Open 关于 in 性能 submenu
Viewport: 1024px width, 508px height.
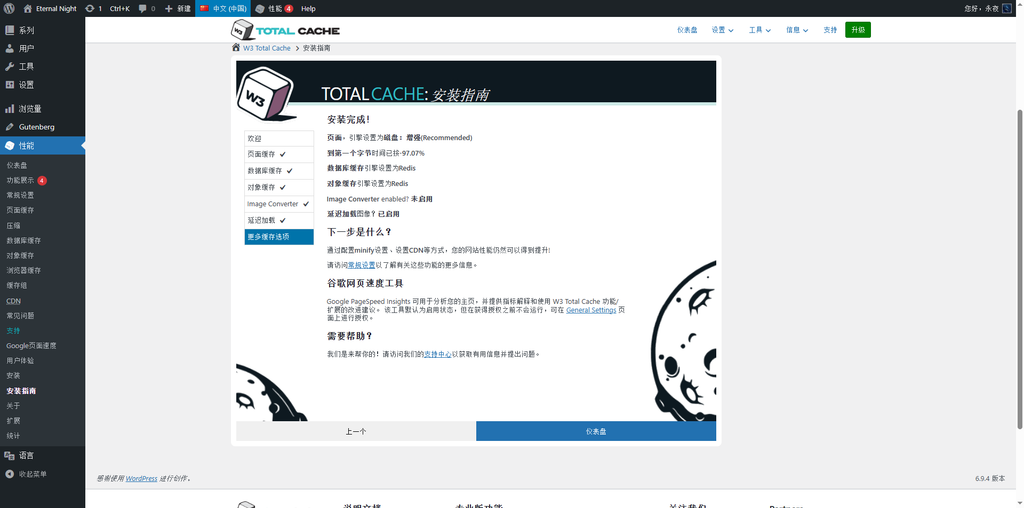[x=42, y=405]
